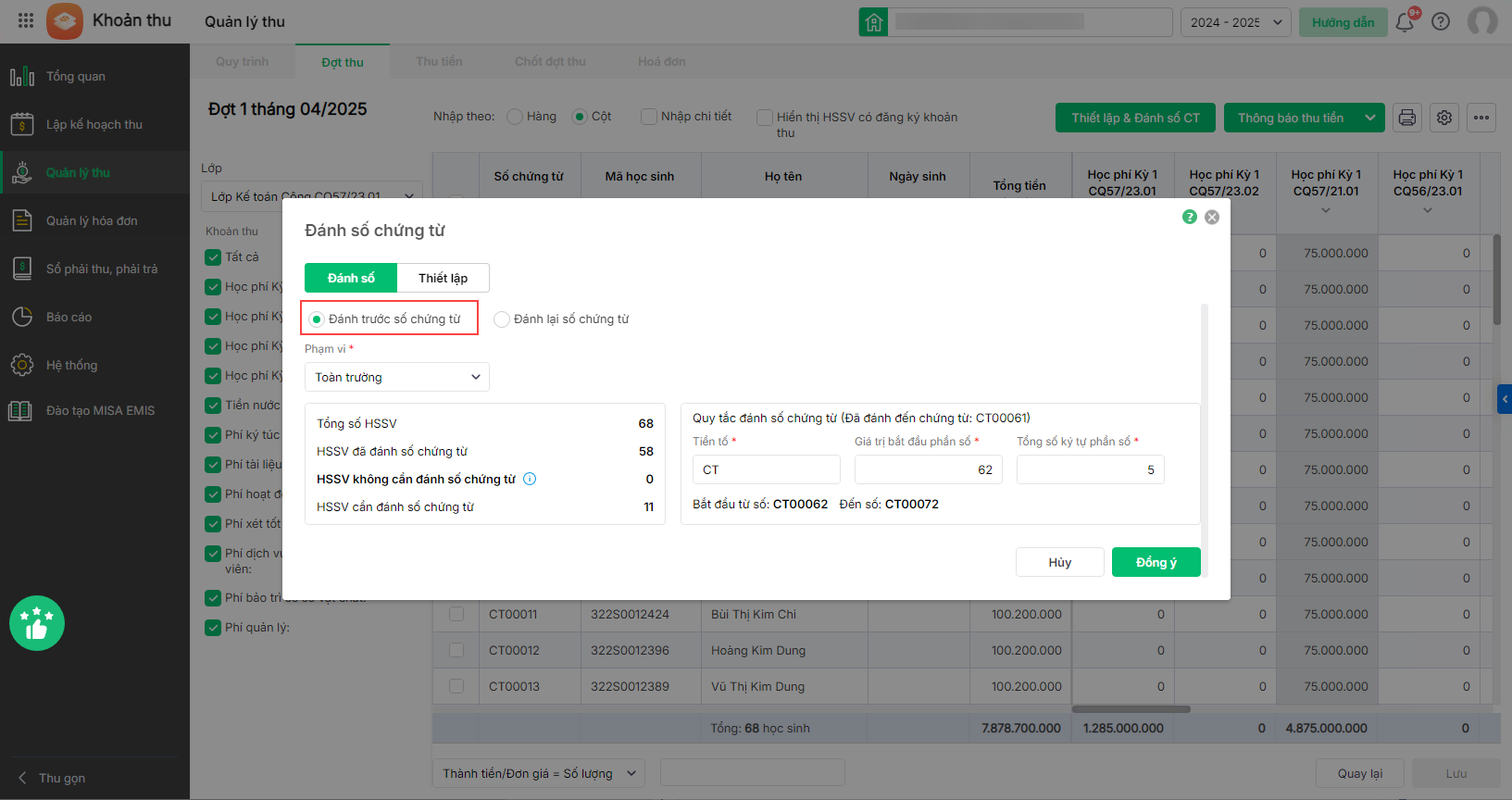Expand Thông báo thu tiền dropdown arrow
Image resolution: width=1512 pixels, height=800 pixels.
1370,118
